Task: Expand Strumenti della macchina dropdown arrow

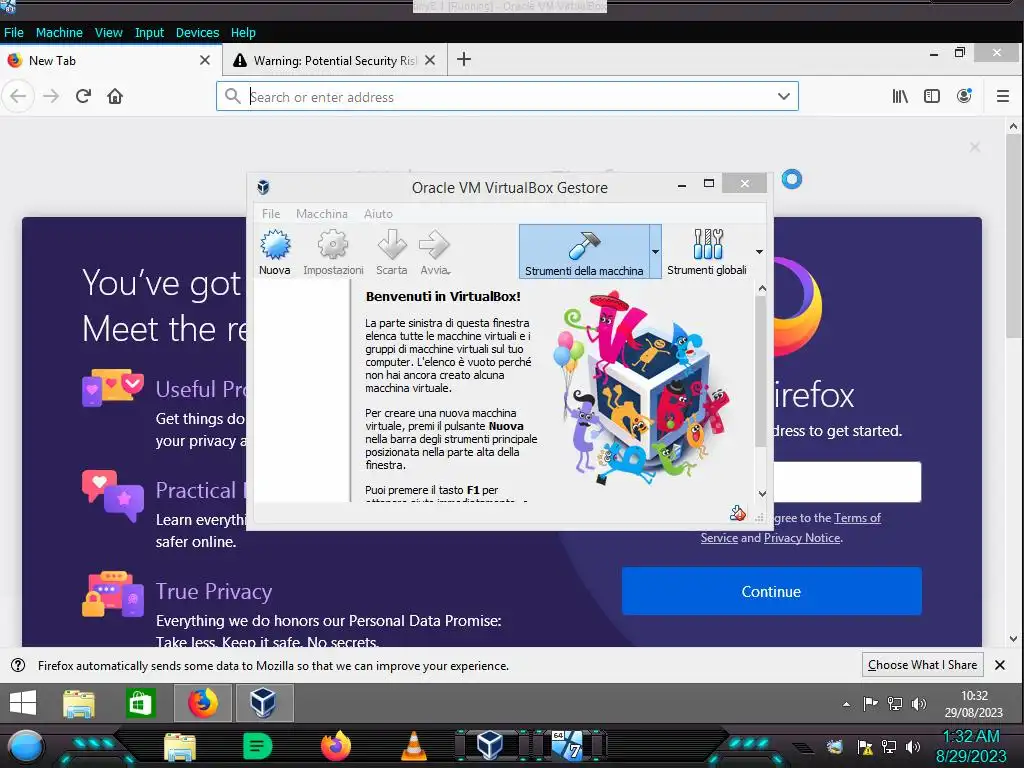Action: 655,252
